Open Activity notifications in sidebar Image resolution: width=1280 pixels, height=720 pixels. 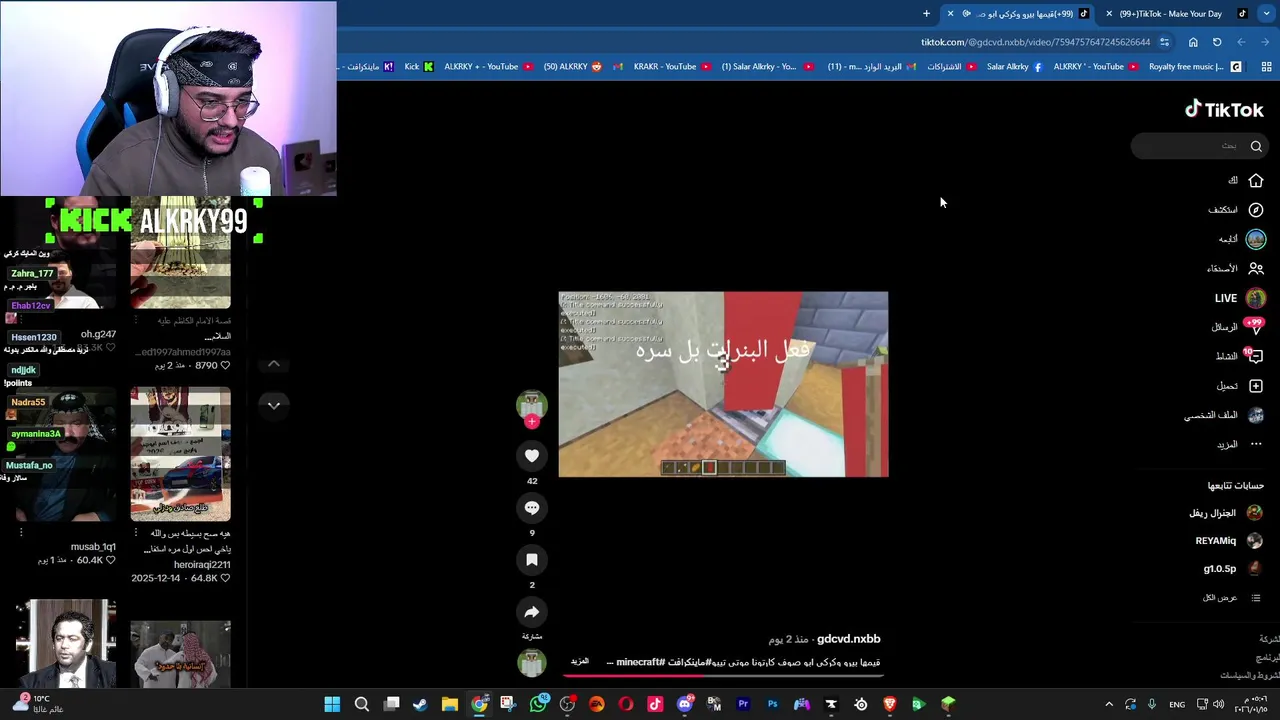[1239, 356]
